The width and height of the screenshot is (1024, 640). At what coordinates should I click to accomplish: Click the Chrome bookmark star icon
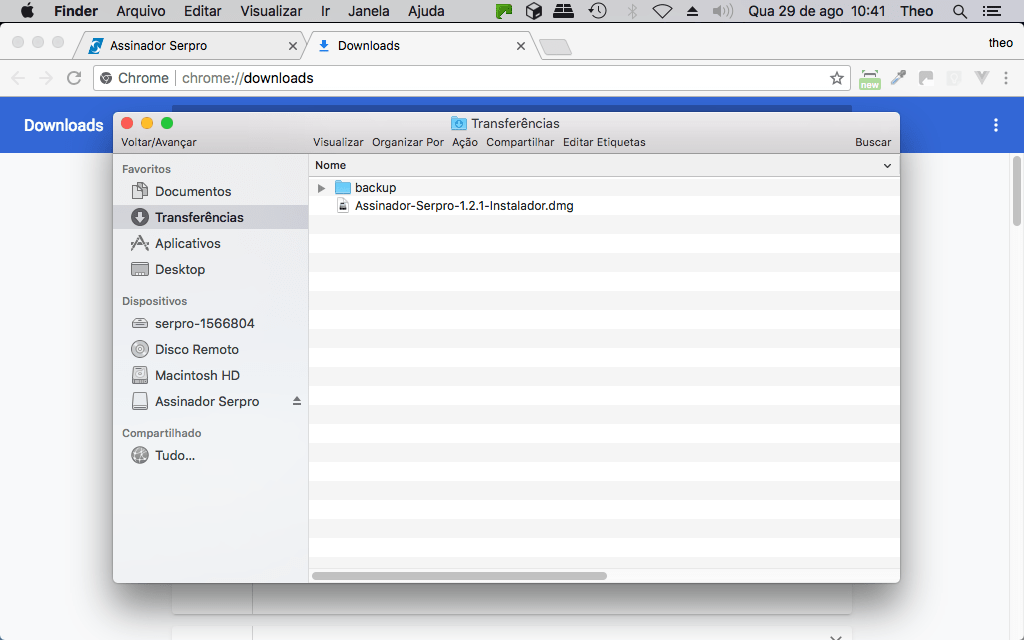837,78
